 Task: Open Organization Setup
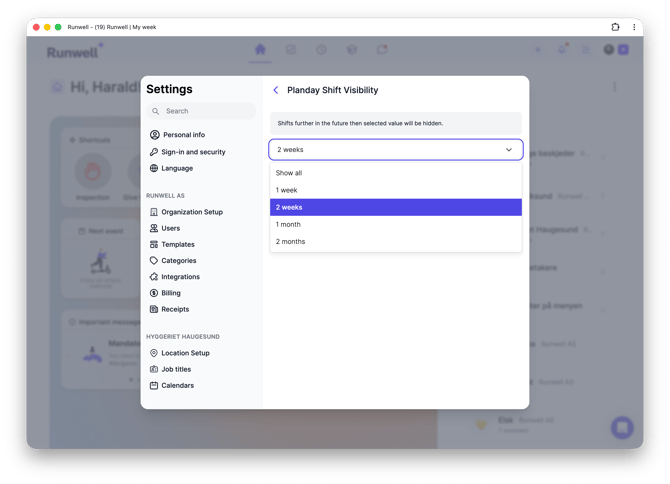(x=186, y=212)
